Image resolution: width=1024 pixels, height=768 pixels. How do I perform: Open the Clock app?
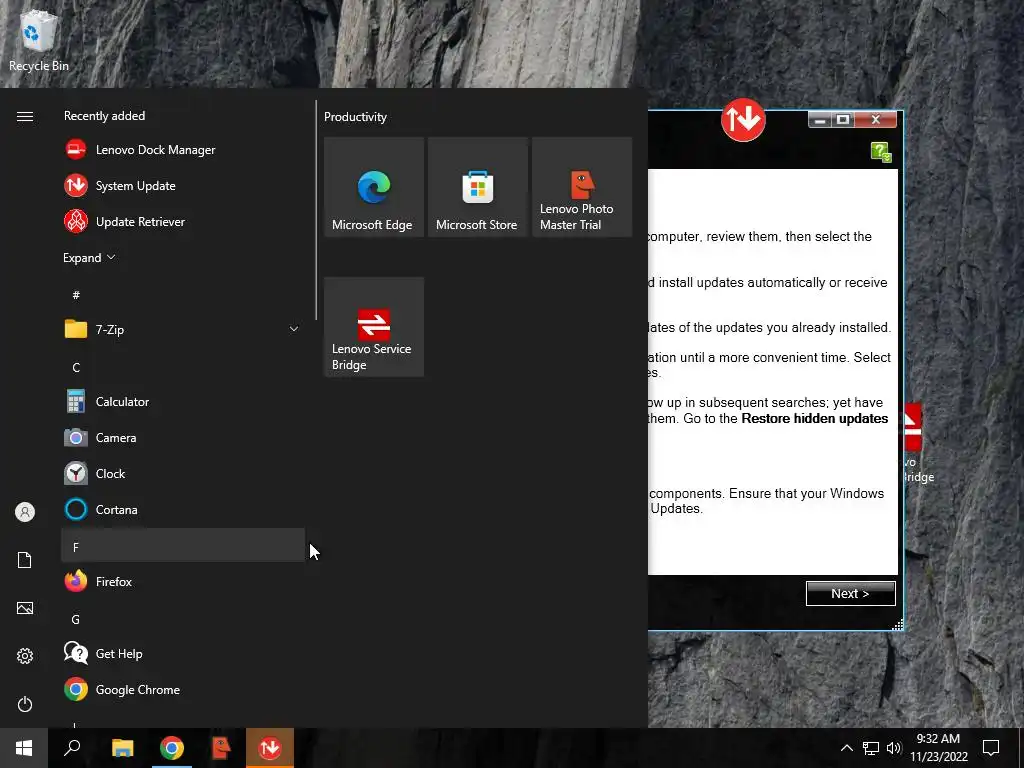[183, 473]
